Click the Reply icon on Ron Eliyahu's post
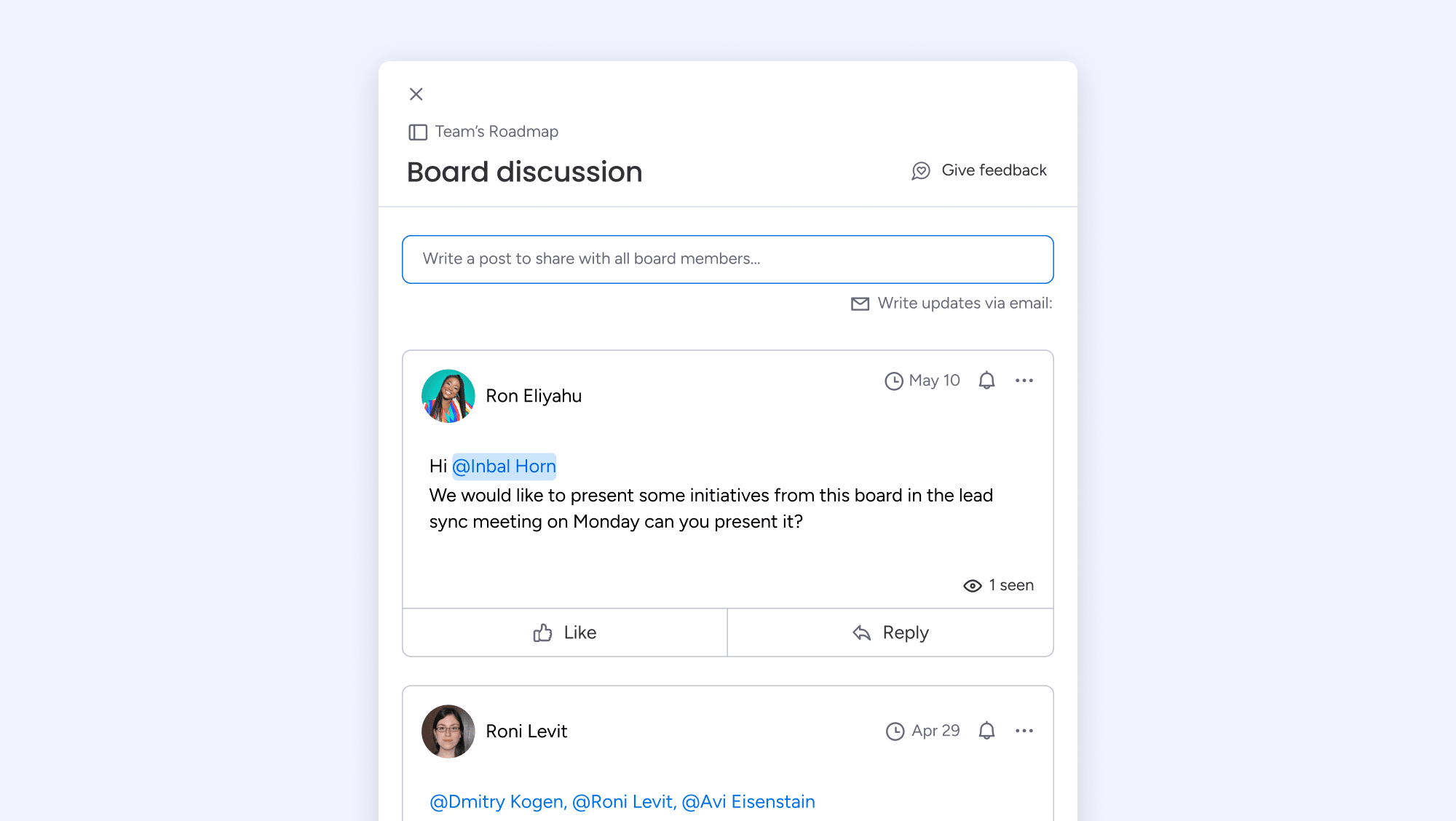This screenshot has height=821, width=1456. (861, 632)
